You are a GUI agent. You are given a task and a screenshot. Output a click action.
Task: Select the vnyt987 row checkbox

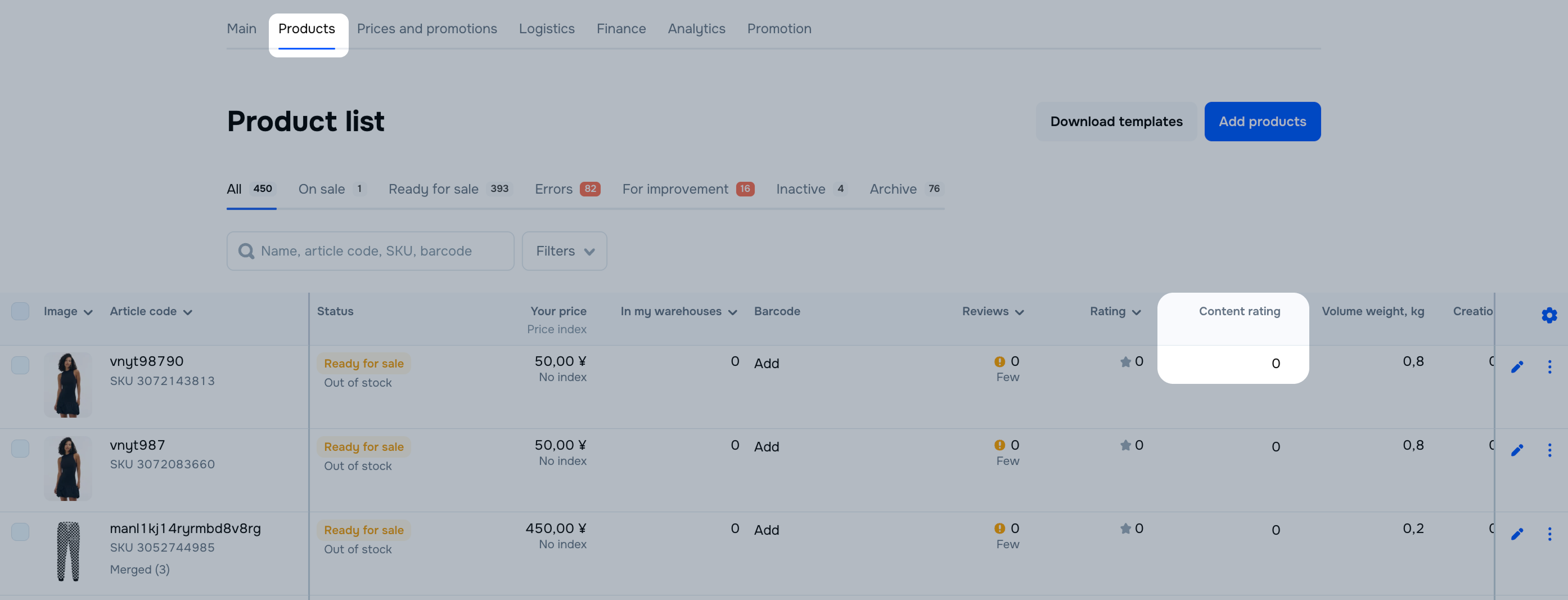[20, 449]
